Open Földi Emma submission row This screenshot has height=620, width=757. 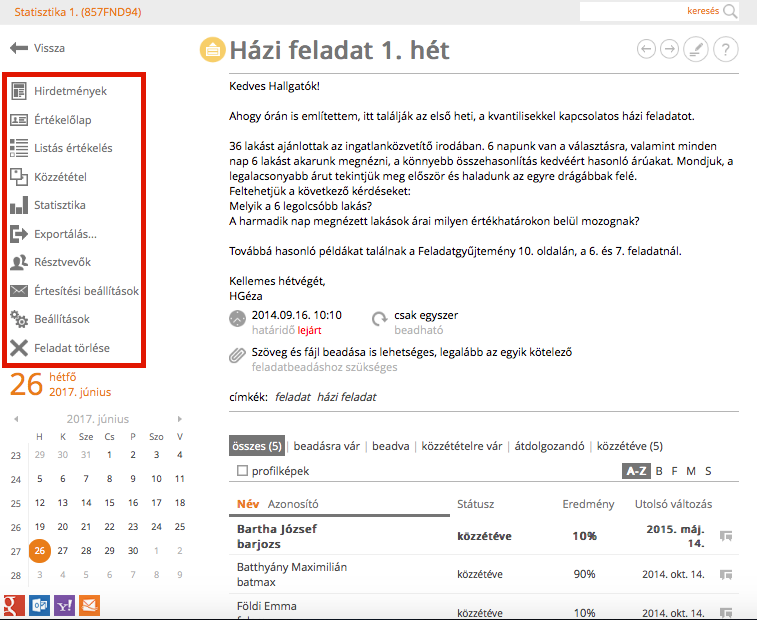[x=484, y=607]
